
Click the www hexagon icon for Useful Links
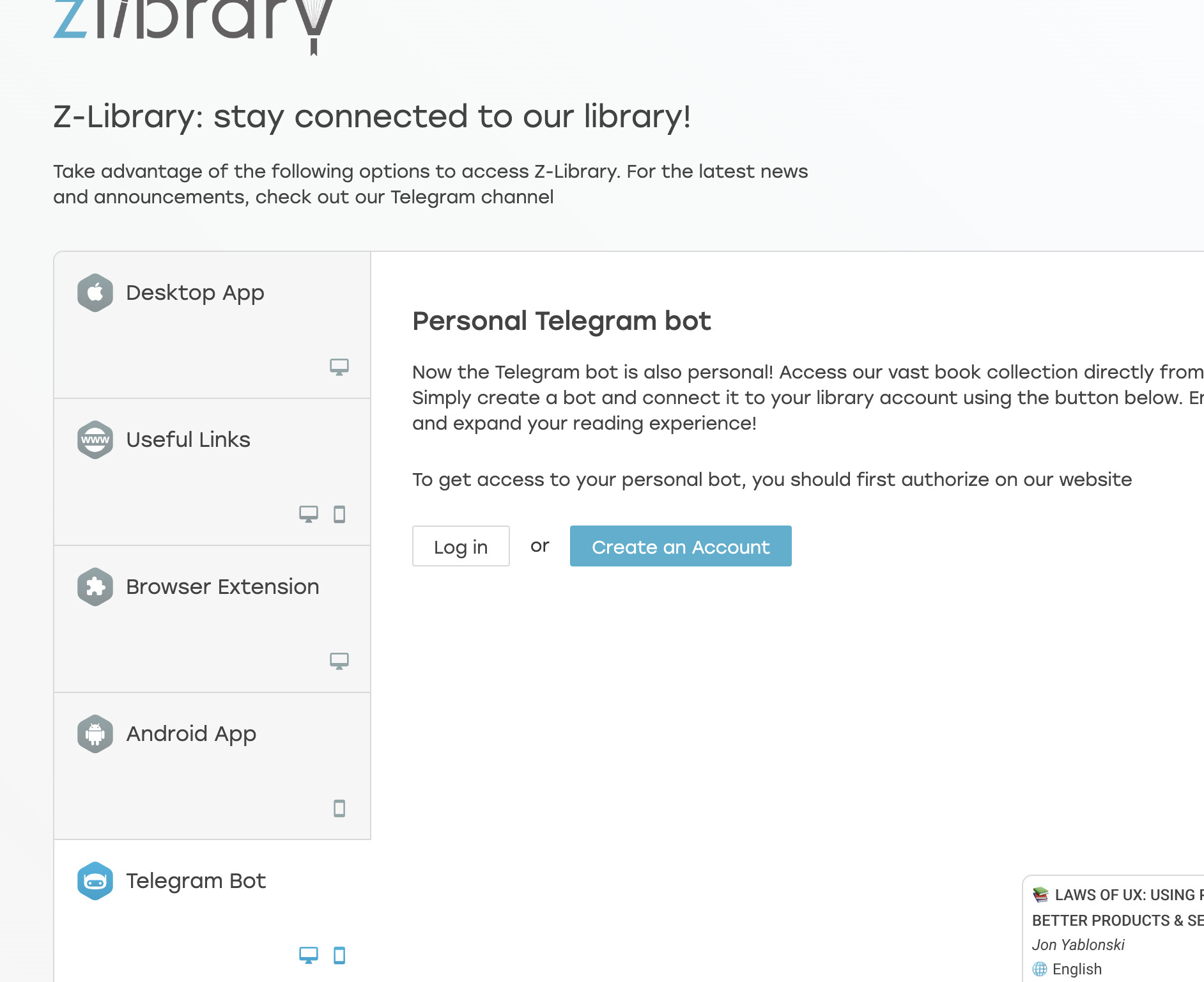[95, 440]
